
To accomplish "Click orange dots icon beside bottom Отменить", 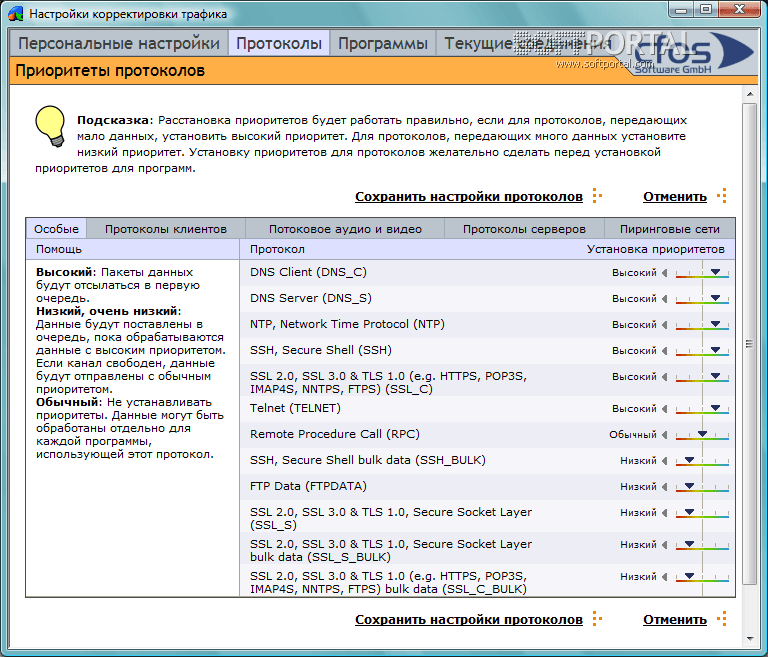I will (721, 618).
